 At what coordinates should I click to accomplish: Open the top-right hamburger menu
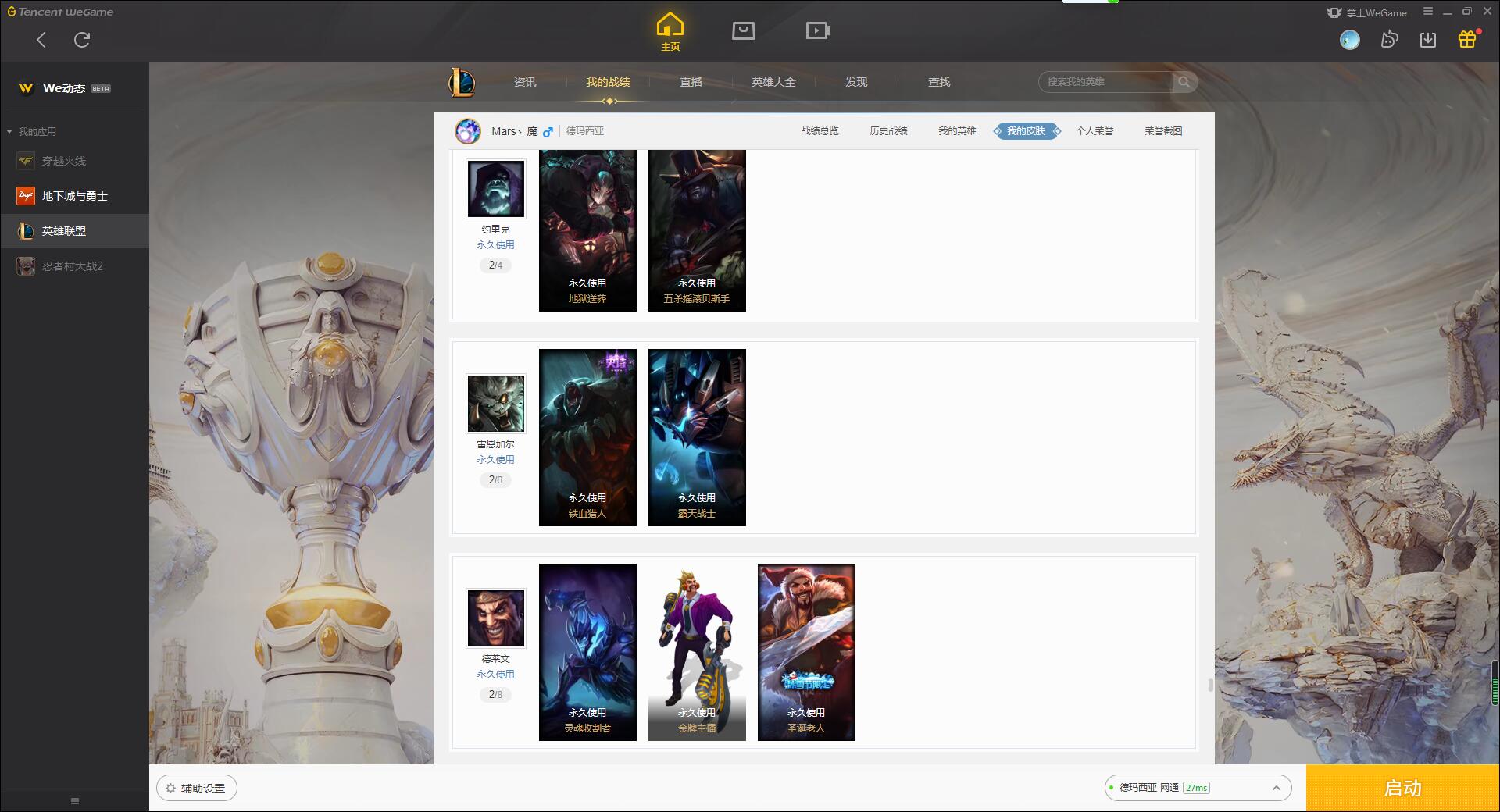pyautogui.click(x=1428, y=12)
